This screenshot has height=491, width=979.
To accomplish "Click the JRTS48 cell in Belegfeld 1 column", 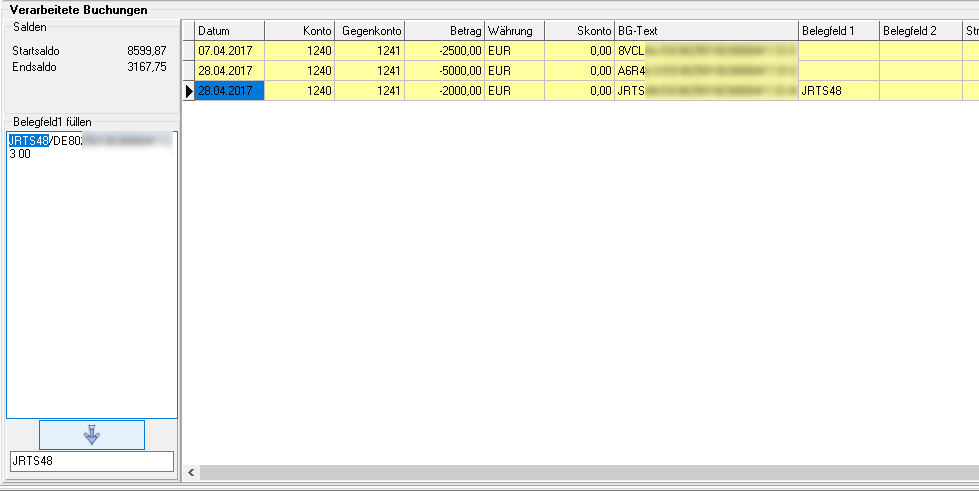I will pos(838,91).
